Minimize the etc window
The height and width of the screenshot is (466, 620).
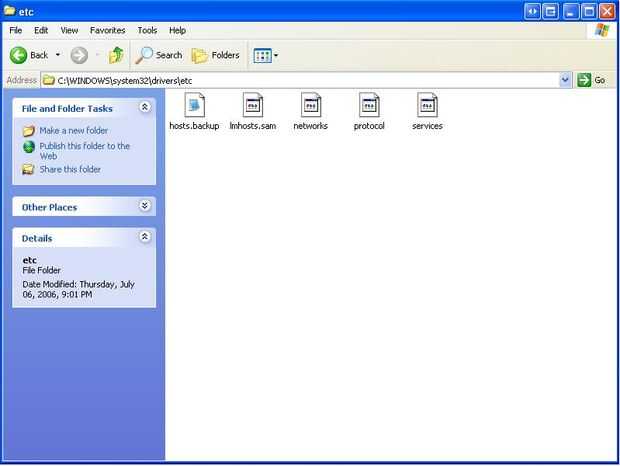(x=570, y=11)
